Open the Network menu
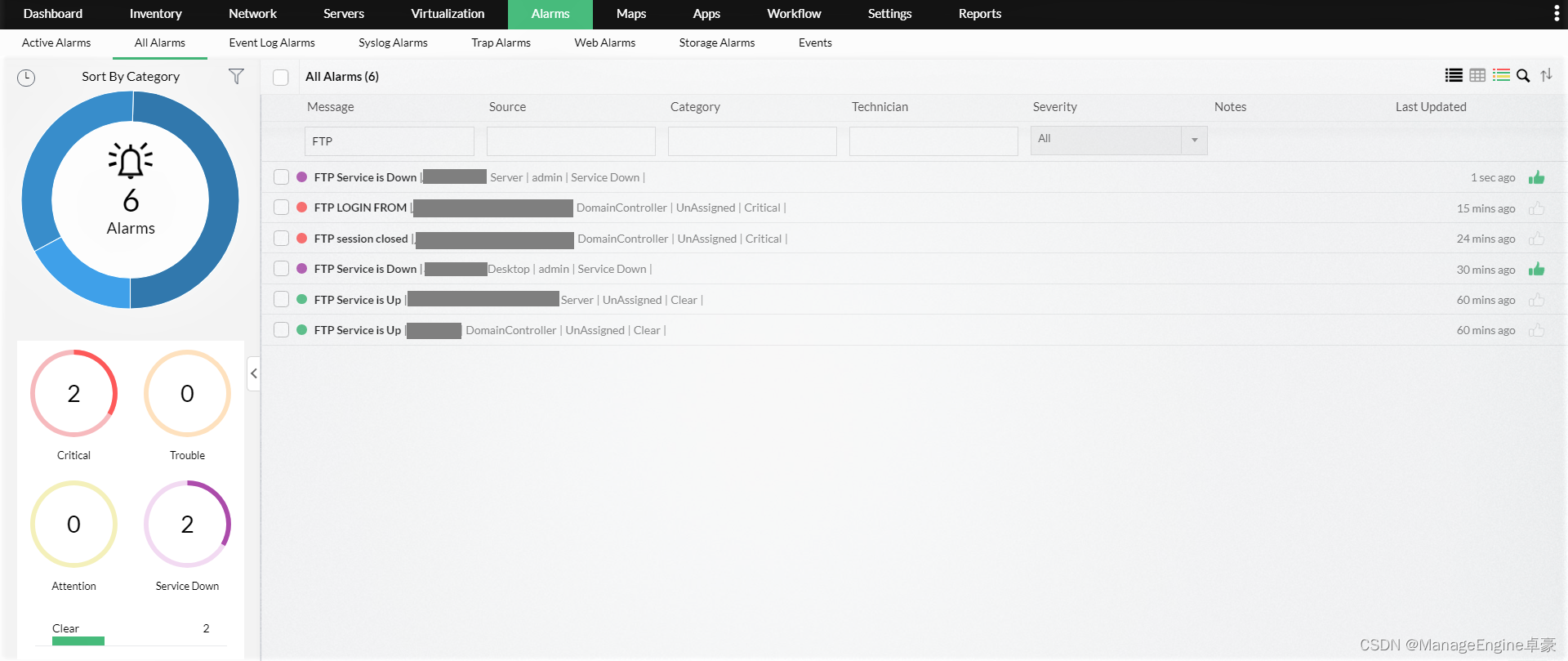The width and height of the screenshot is (1568, 661). 252,14
